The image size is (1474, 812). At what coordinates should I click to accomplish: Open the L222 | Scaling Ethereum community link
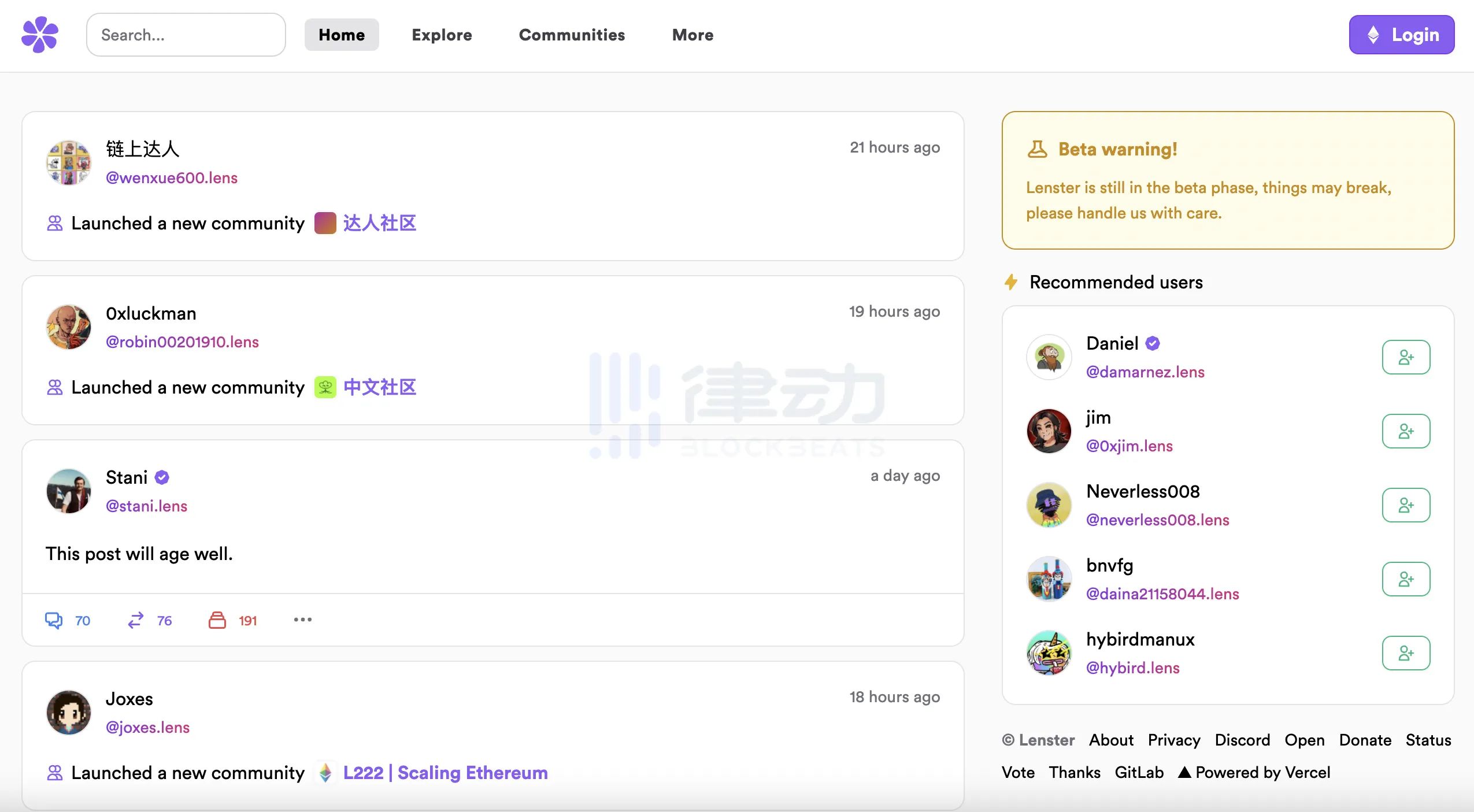[445, 773]
